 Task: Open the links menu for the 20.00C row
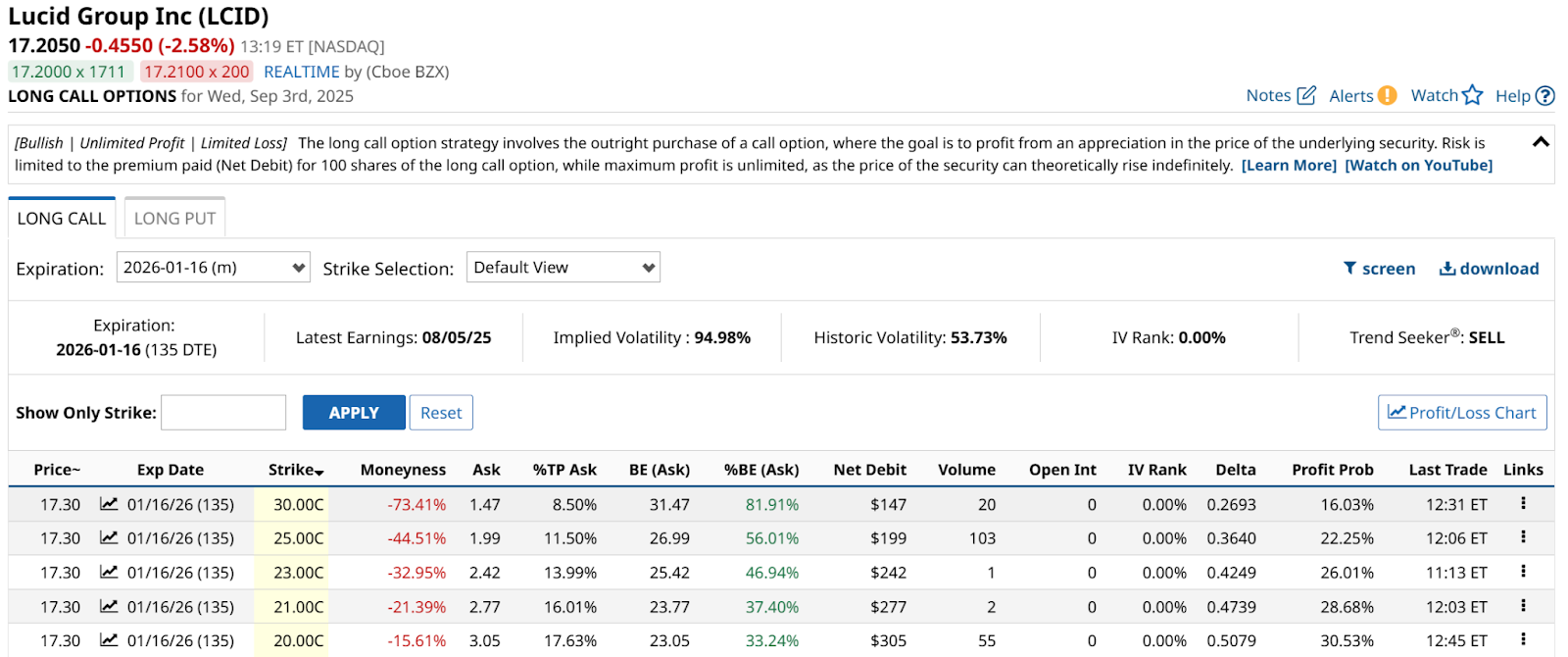pos(1523,639)
